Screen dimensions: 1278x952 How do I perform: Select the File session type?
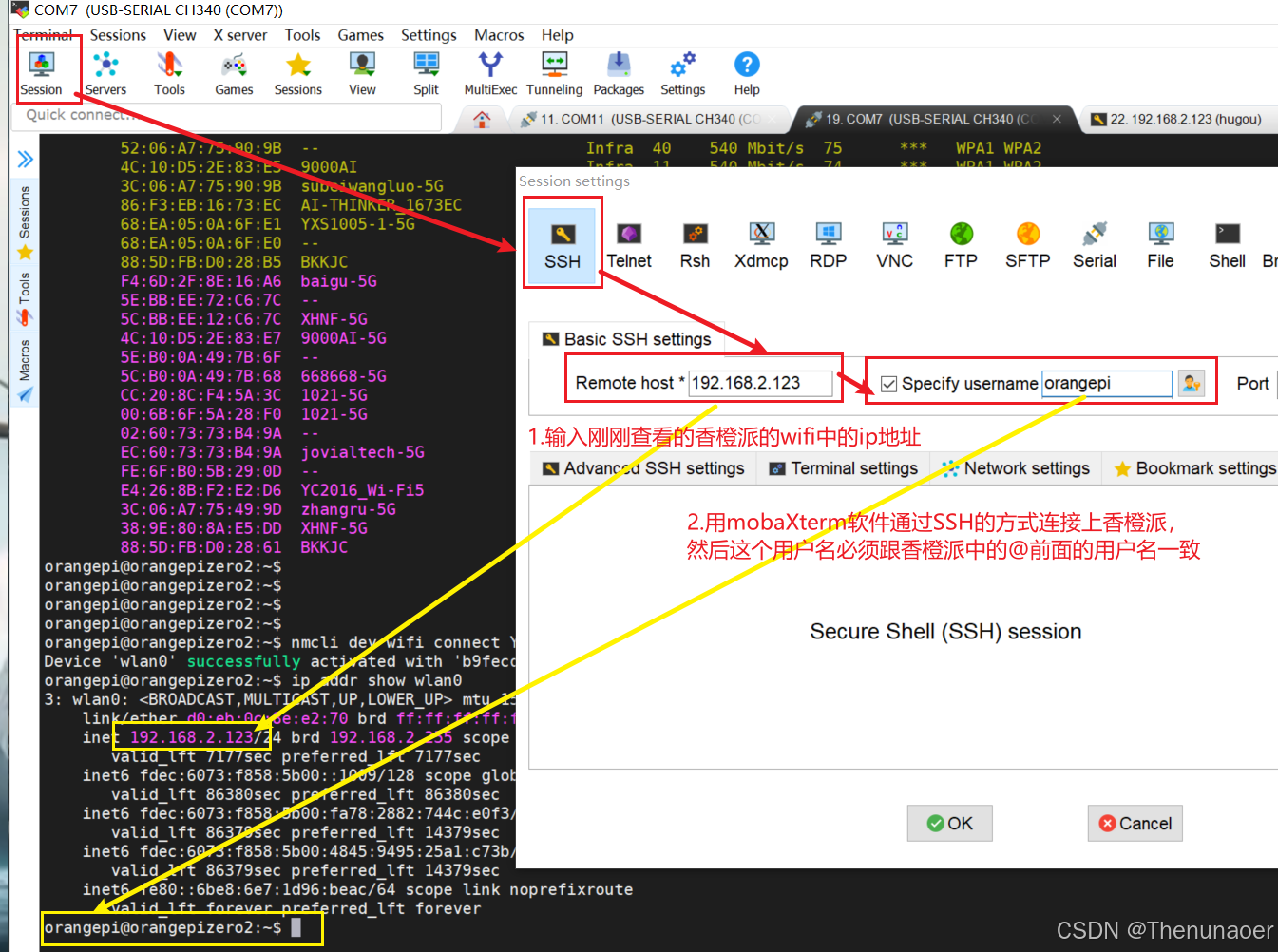point(1160,245)
